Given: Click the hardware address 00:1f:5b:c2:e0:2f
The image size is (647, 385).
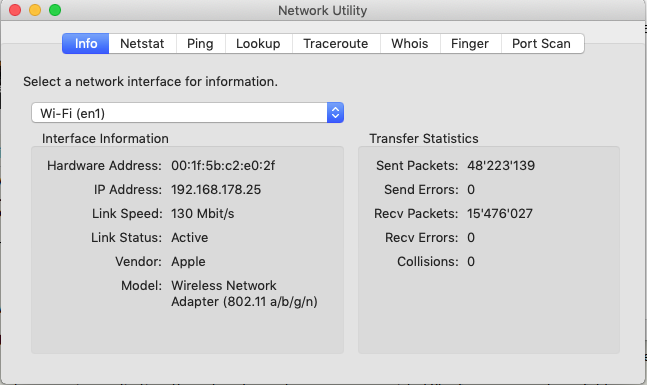Looking at the screenshot, I should tap(223, 165).
